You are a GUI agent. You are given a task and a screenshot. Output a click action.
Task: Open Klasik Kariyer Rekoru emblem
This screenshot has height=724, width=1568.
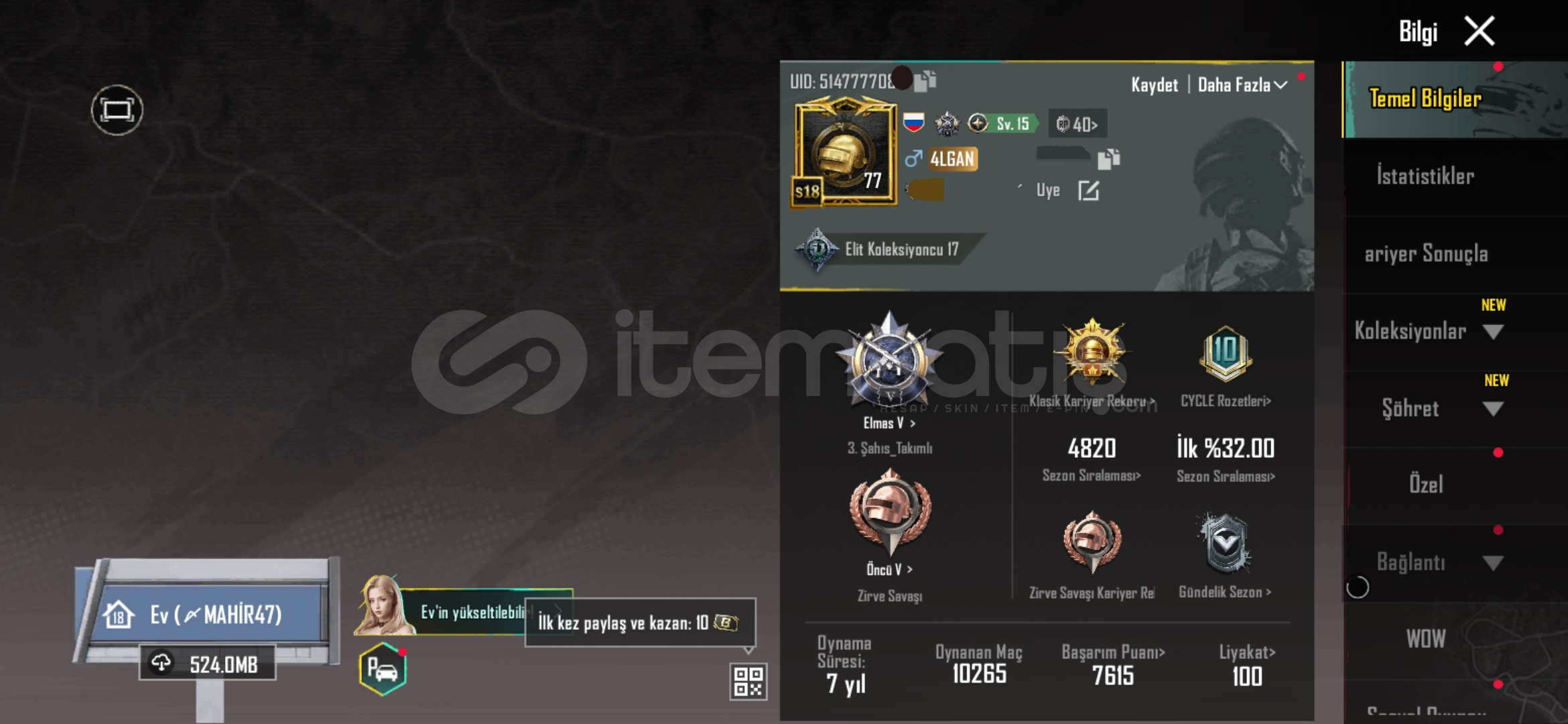click(x=1092, y=363)
